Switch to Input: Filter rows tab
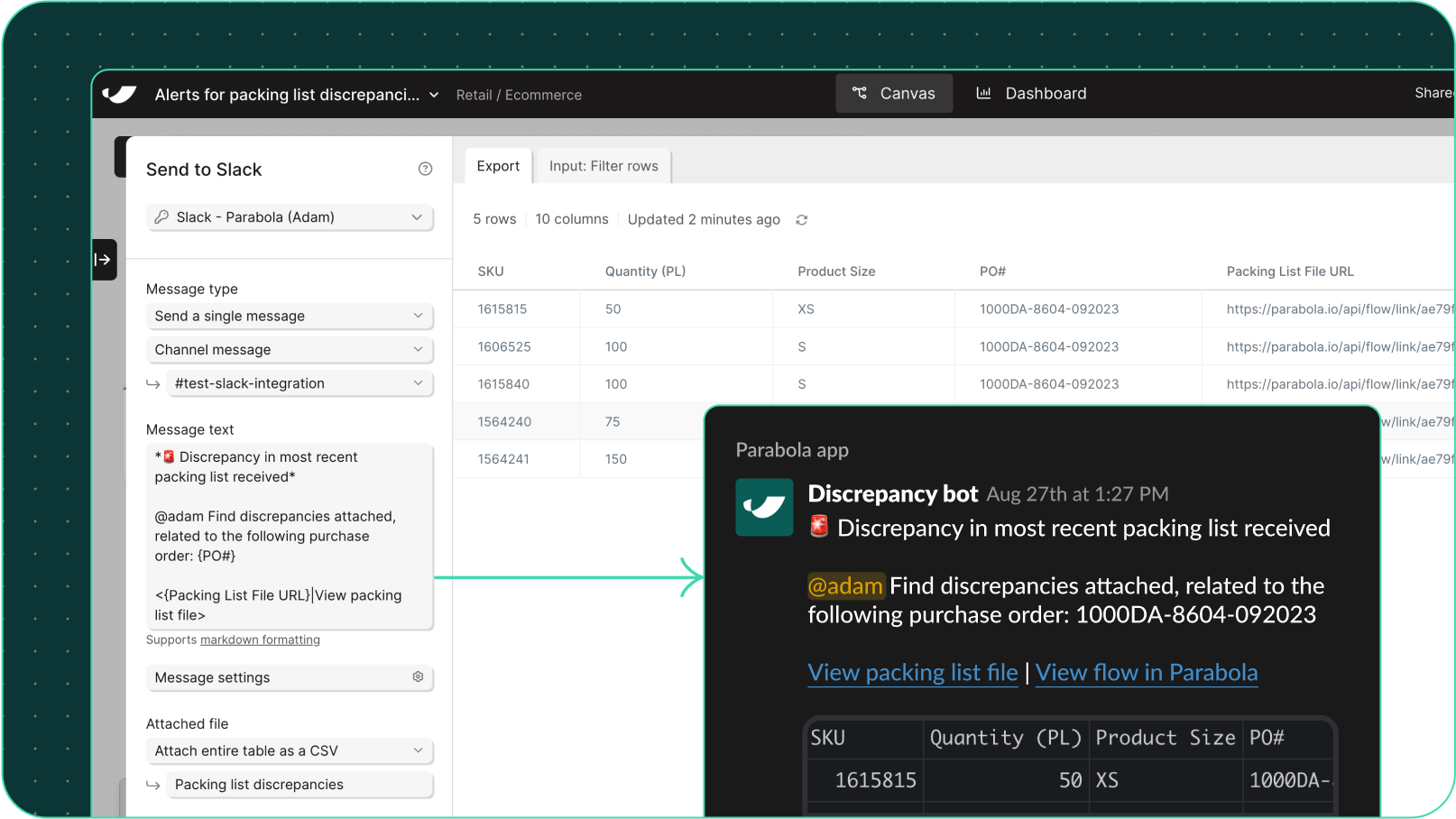The image size is (1456, 819). pyautogui.click(x=604, y=166)
